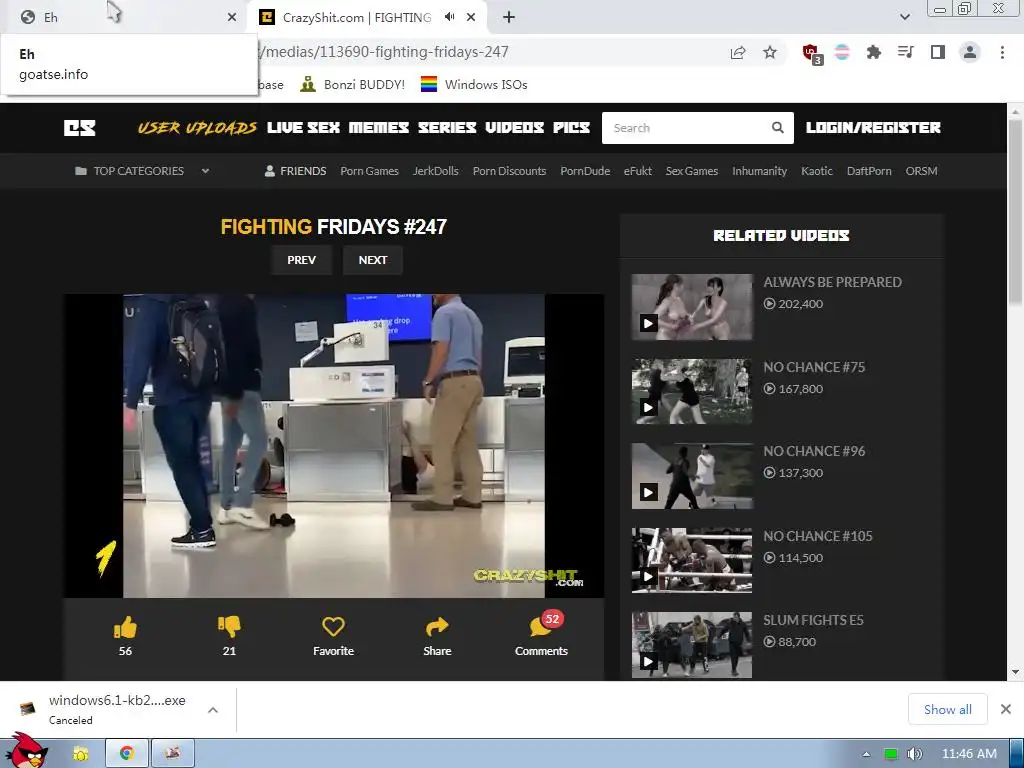
Task: Open the Kaotic friends link
Action: click(x=817, y=171)
